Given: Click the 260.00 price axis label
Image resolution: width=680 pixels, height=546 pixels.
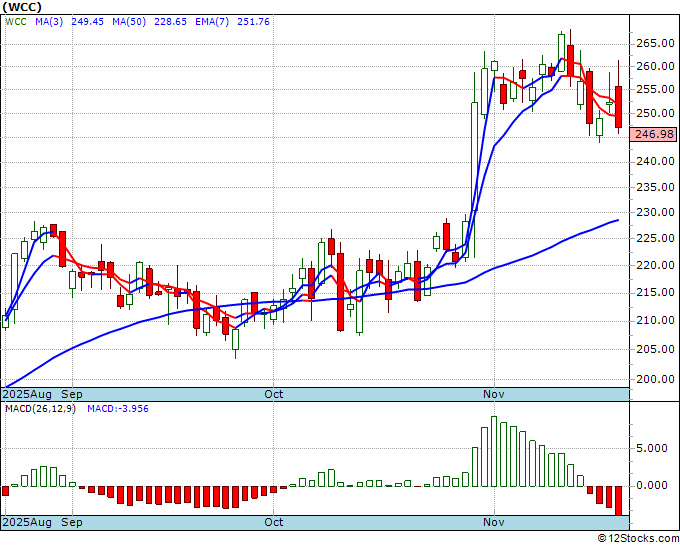Looking at the screenshot, I should pos(655,66).
